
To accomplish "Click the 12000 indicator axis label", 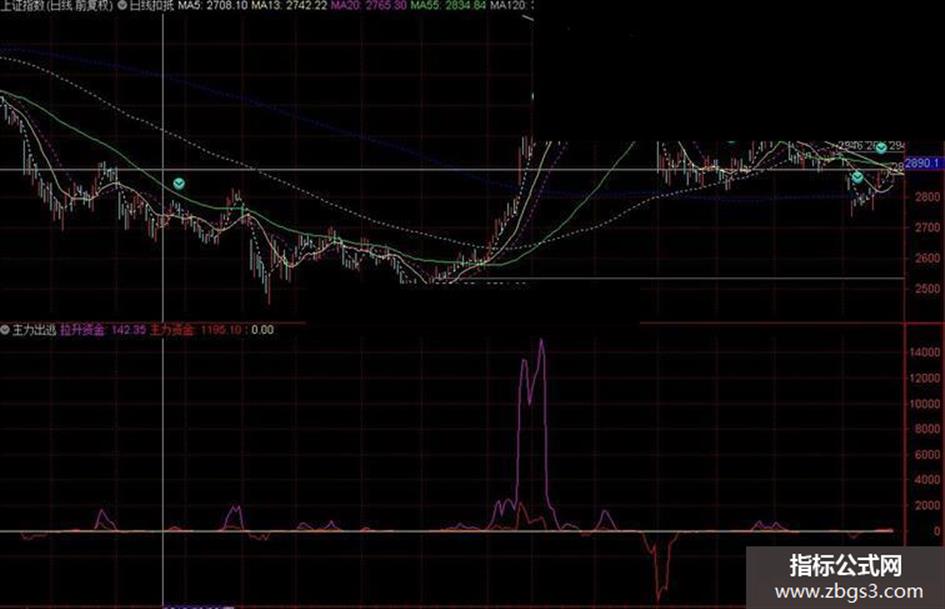I will click(x=925, y=378).
